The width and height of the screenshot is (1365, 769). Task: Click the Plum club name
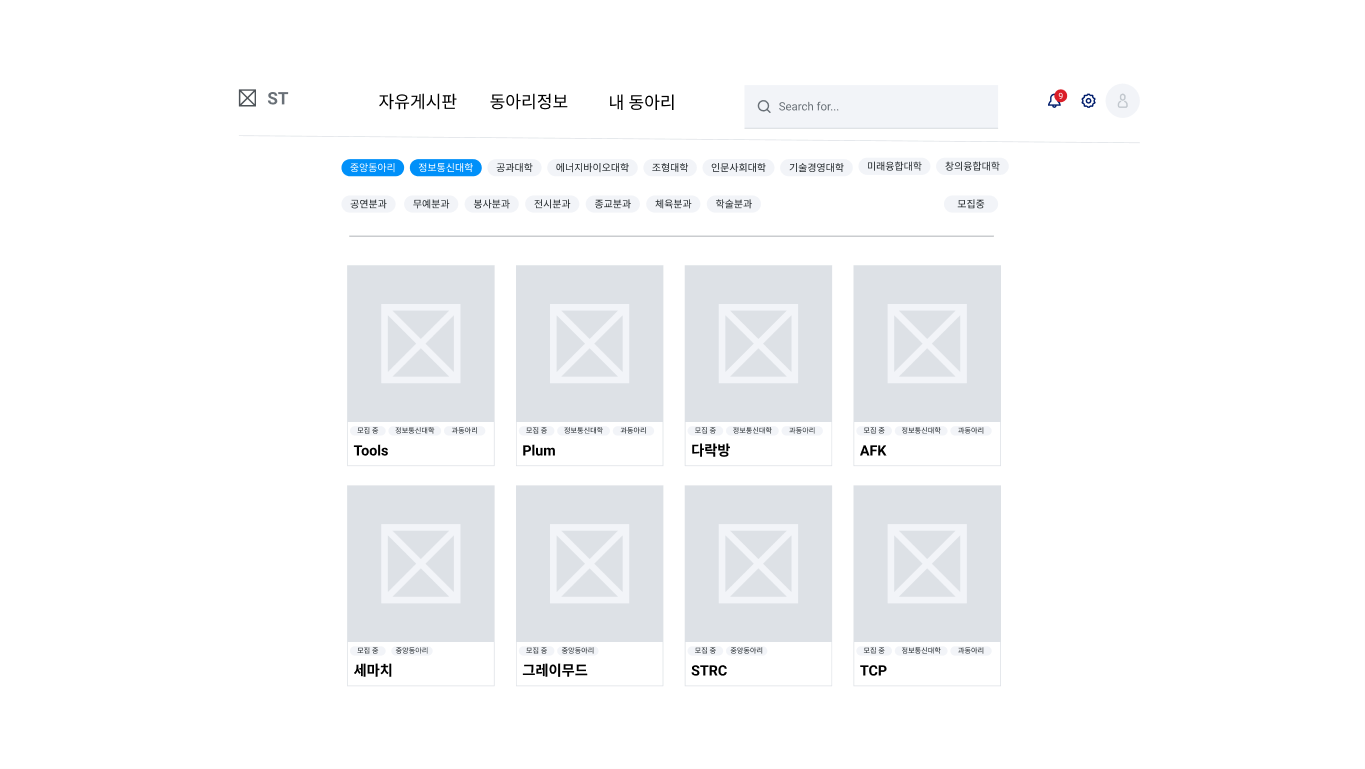pyautogui.click(x=539, y=451)
